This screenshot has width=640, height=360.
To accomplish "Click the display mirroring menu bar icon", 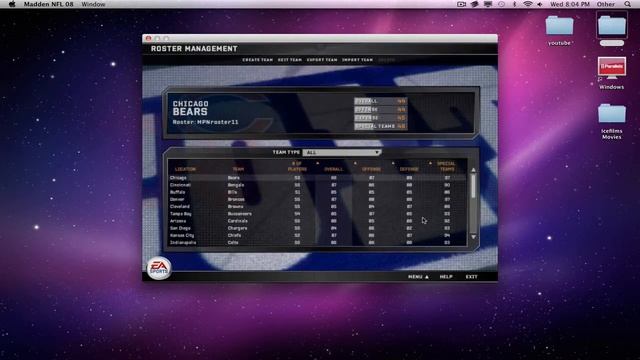I will (488, 4).
